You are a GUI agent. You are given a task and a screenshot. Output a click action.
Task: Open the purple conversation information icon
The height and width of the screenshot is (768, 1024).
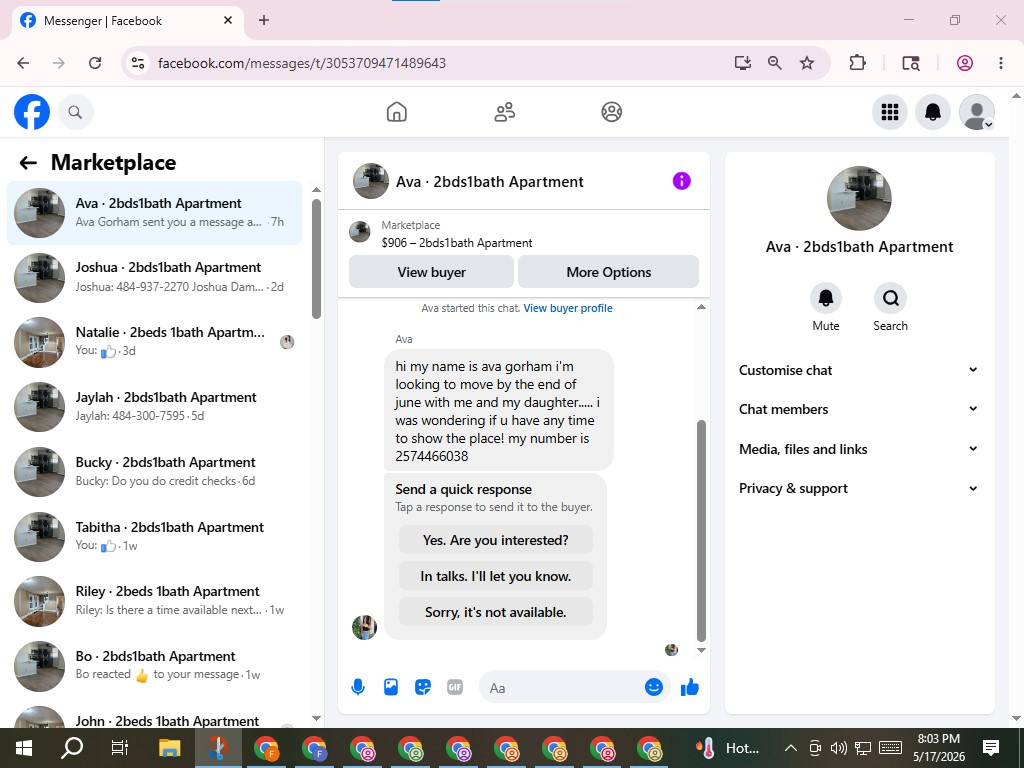[x=681, y=181]
